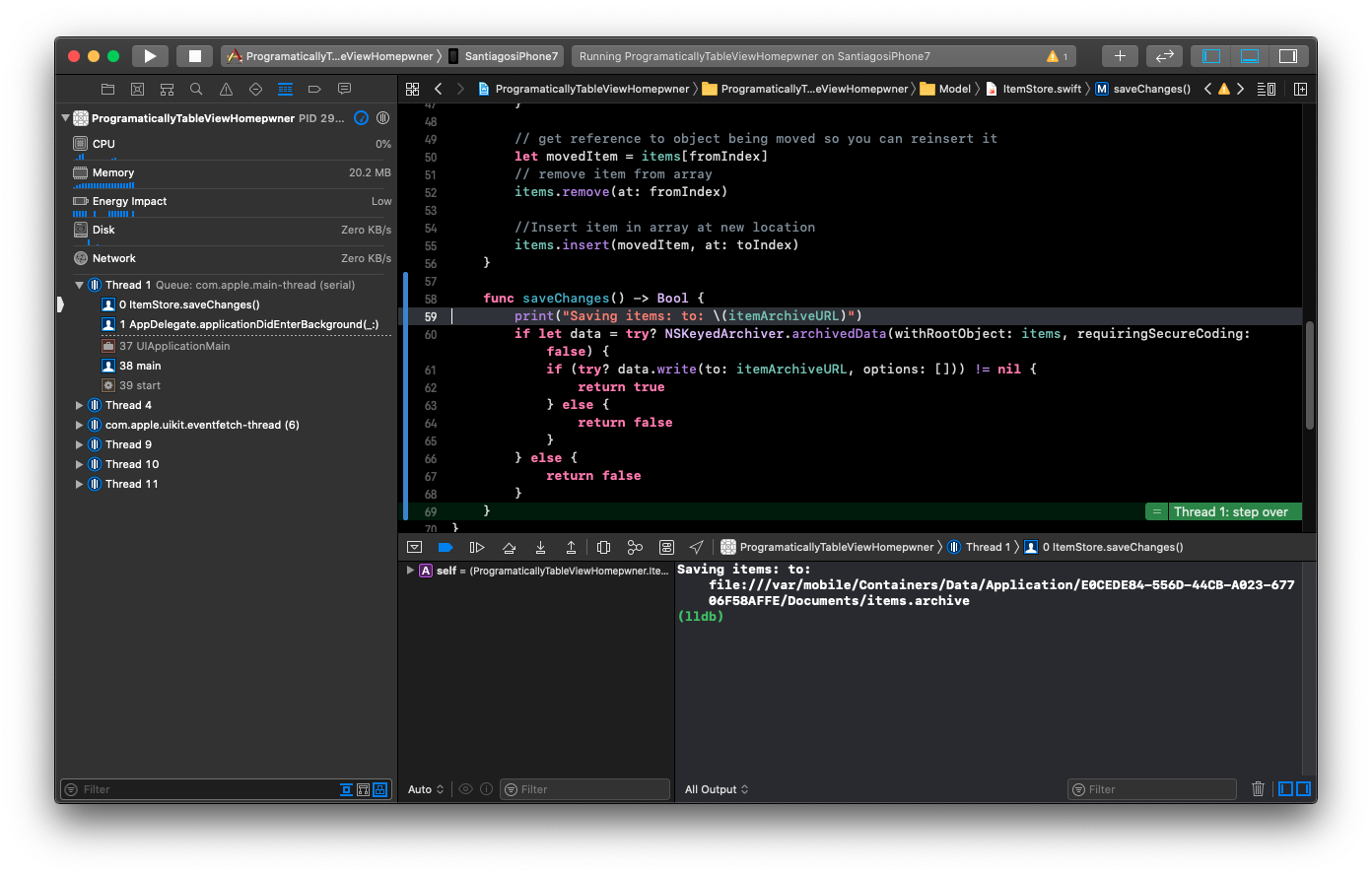Select the 1 AppDelegate.applicationDidEnterBackground stack frame
Image resolution: width=1372 pixels, height=876 pixels.
(x=247, y=324)
